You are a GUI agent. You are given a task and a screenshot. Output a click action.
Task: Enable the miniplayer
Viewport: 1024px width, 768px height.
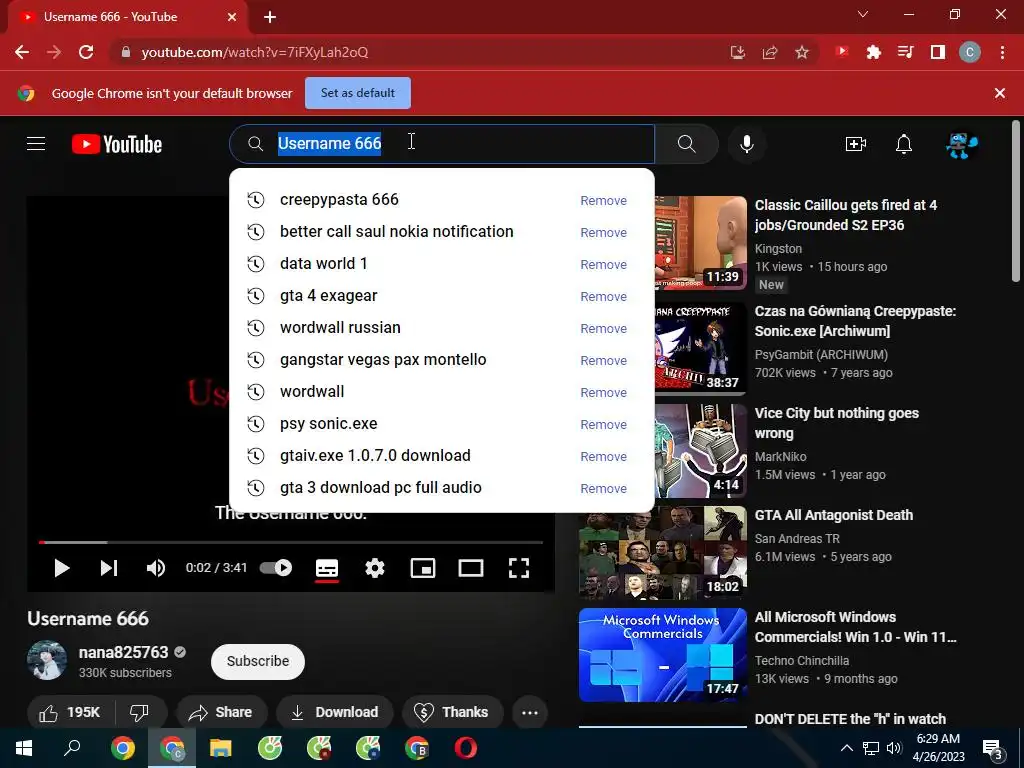pyautogui.click(x=423, y=568)
